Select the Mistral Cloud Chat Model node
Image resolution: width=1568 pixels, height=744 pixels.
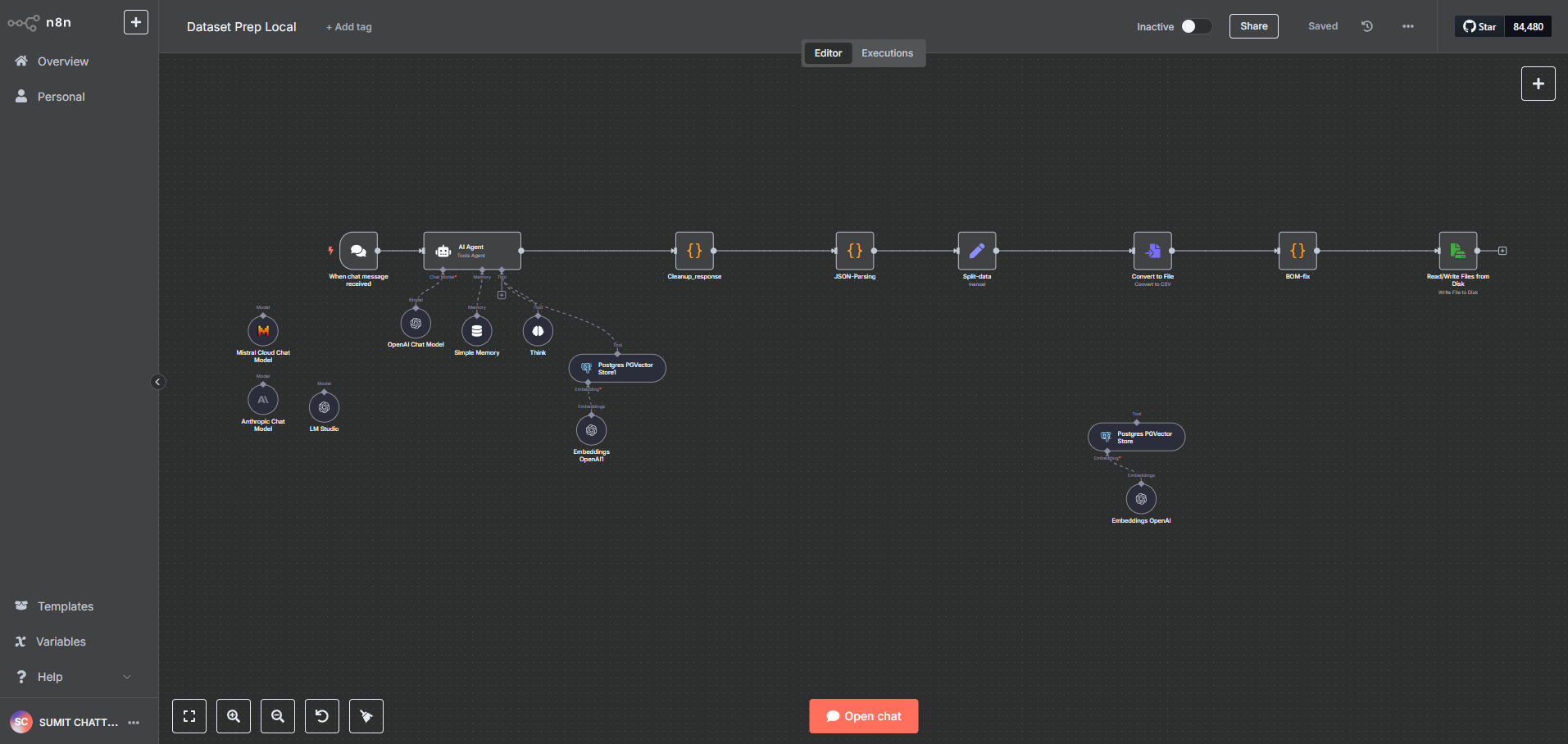[263, 330]
